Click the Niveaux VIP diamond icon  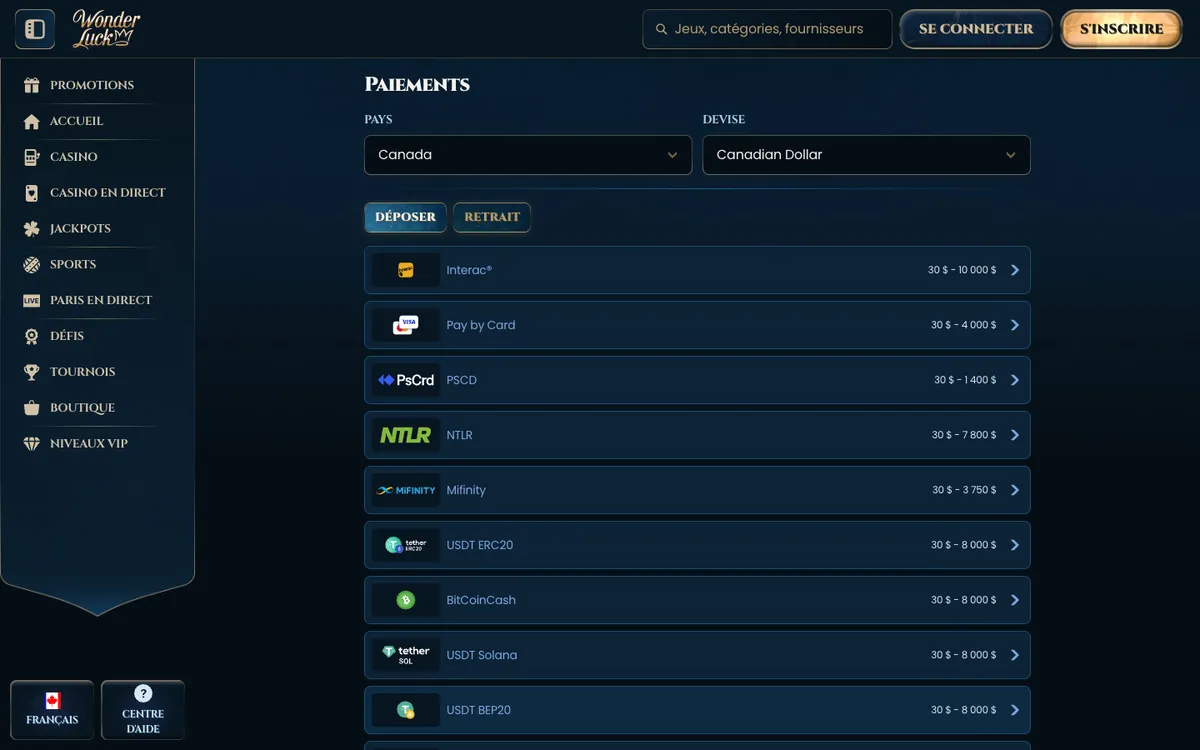pyautogui.click(x=32, y=444)
